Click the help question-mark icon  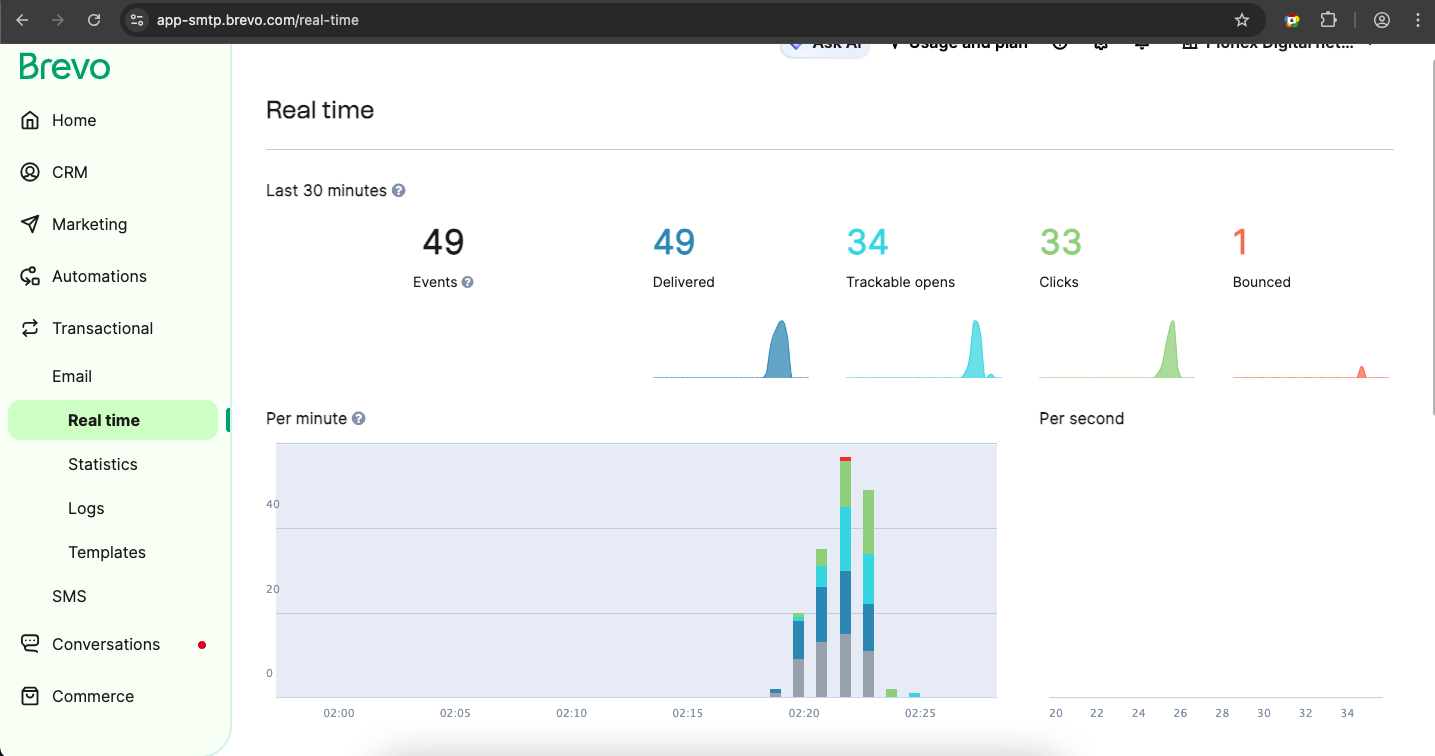1059,44
